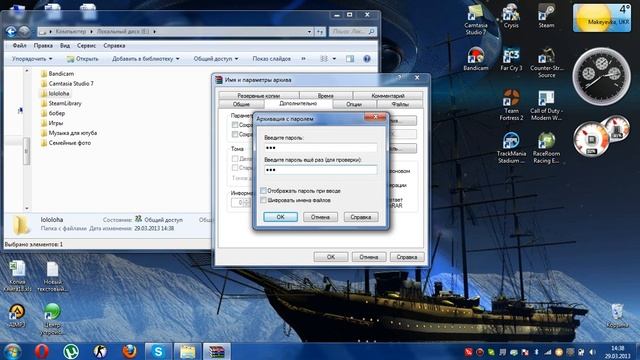Confirm the password dialog with OK
This screenshot has width=640, height=360.
[x=280, y=217]
